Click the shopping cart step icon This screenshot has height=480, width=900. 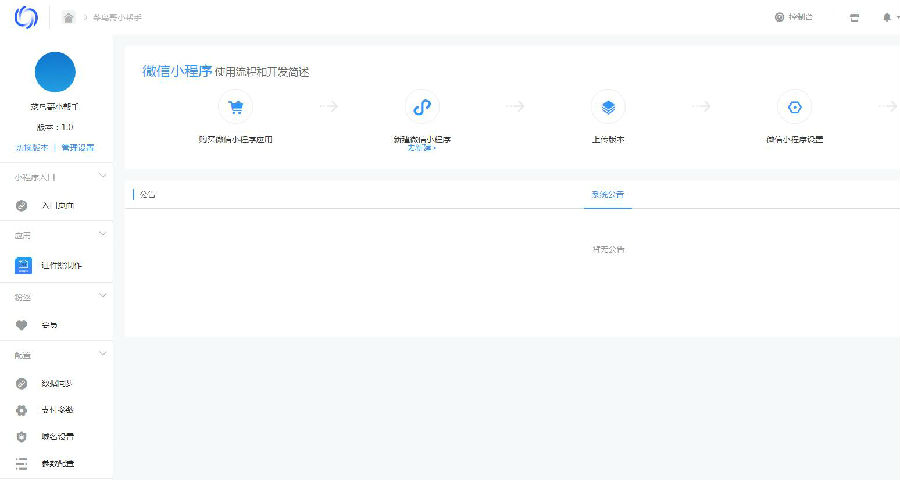pyautogui.click(x=235, y=107)
